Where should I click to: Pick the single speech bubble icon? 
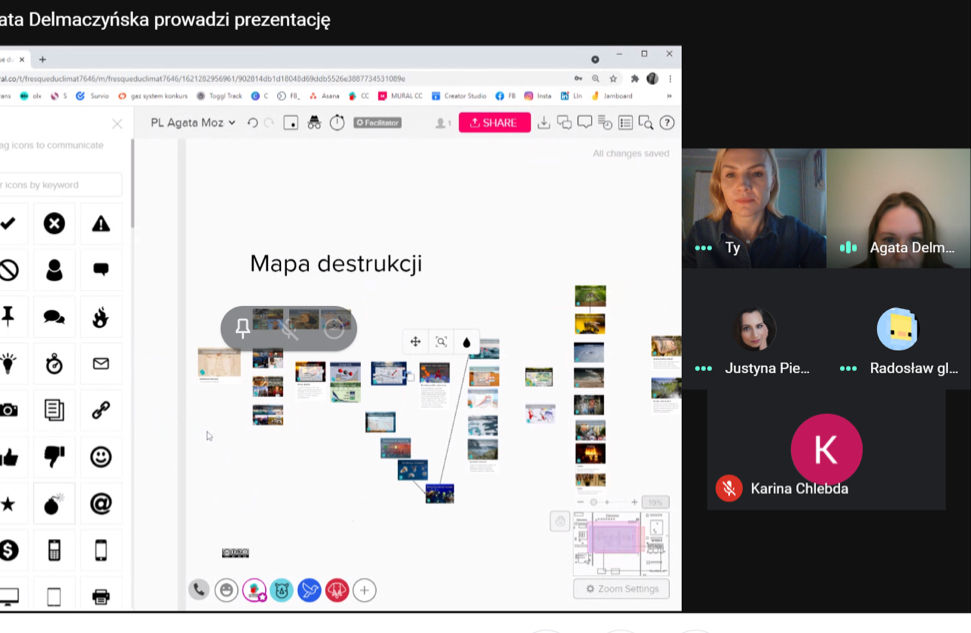pos(101,269)
